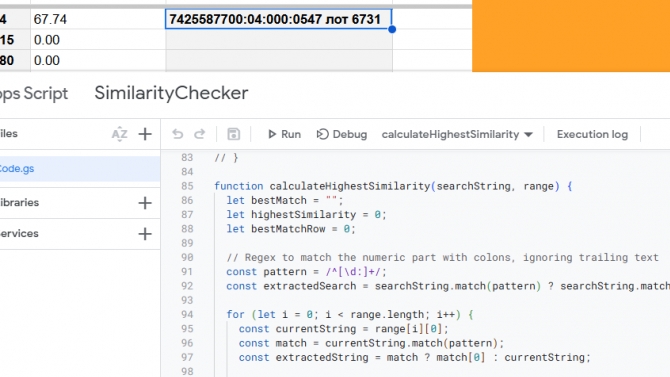This screenshot has height=377, width=670.
Task: Select spreadsheet cell showing 67.74
Action: [98, 19]
